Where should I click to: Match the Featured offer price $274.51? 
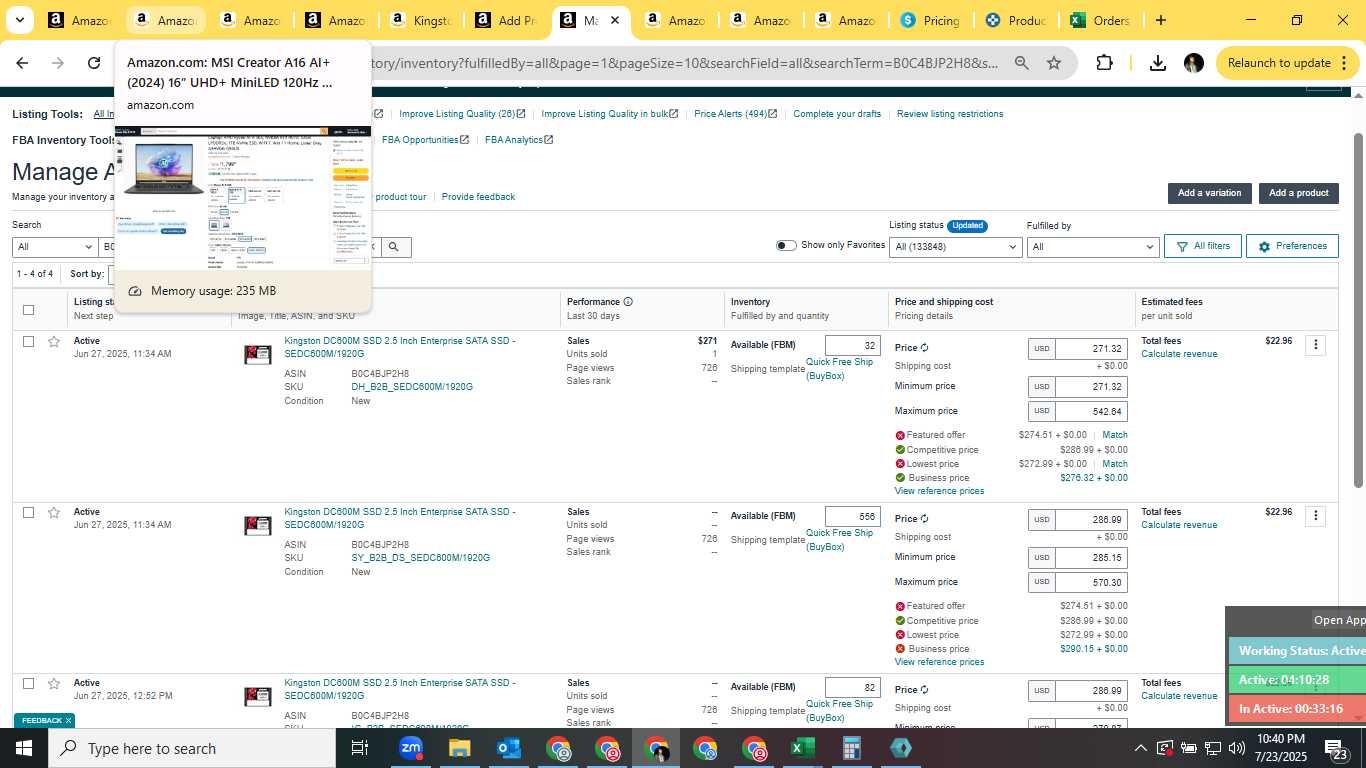pos(1114,435)
